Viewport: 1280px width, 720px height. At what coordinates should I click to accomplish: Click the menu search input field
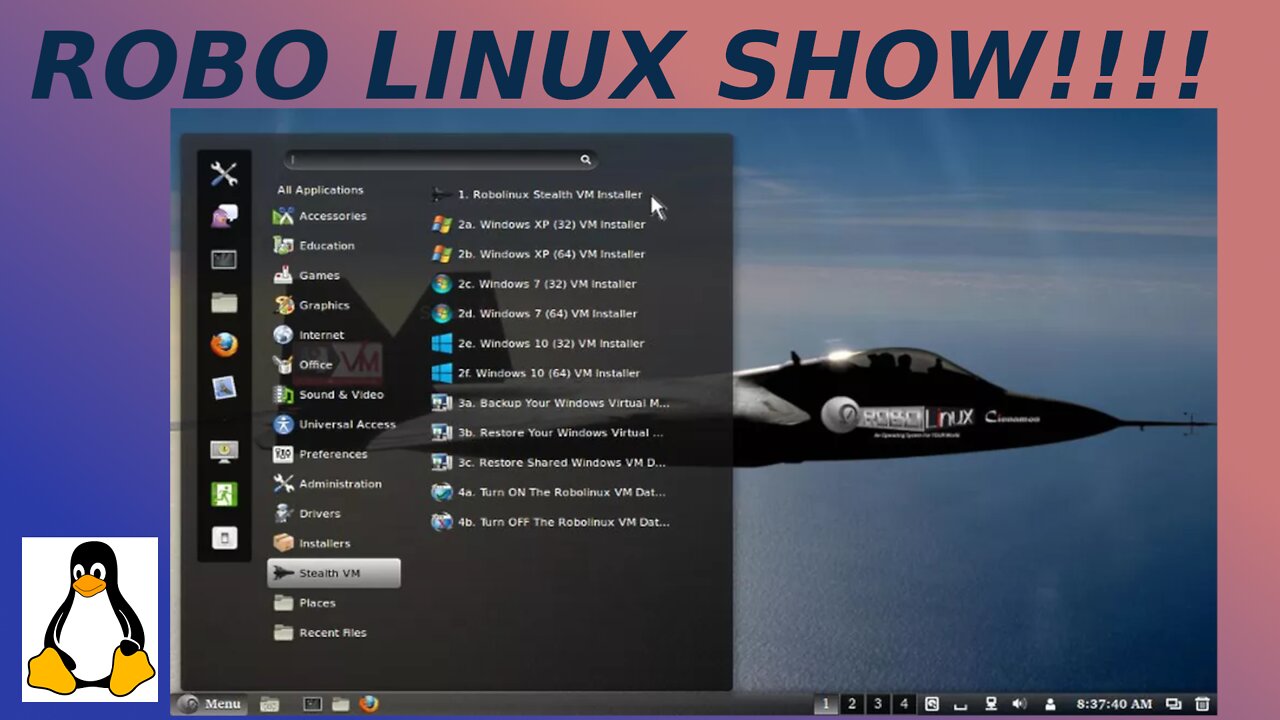tap(441, 159)
